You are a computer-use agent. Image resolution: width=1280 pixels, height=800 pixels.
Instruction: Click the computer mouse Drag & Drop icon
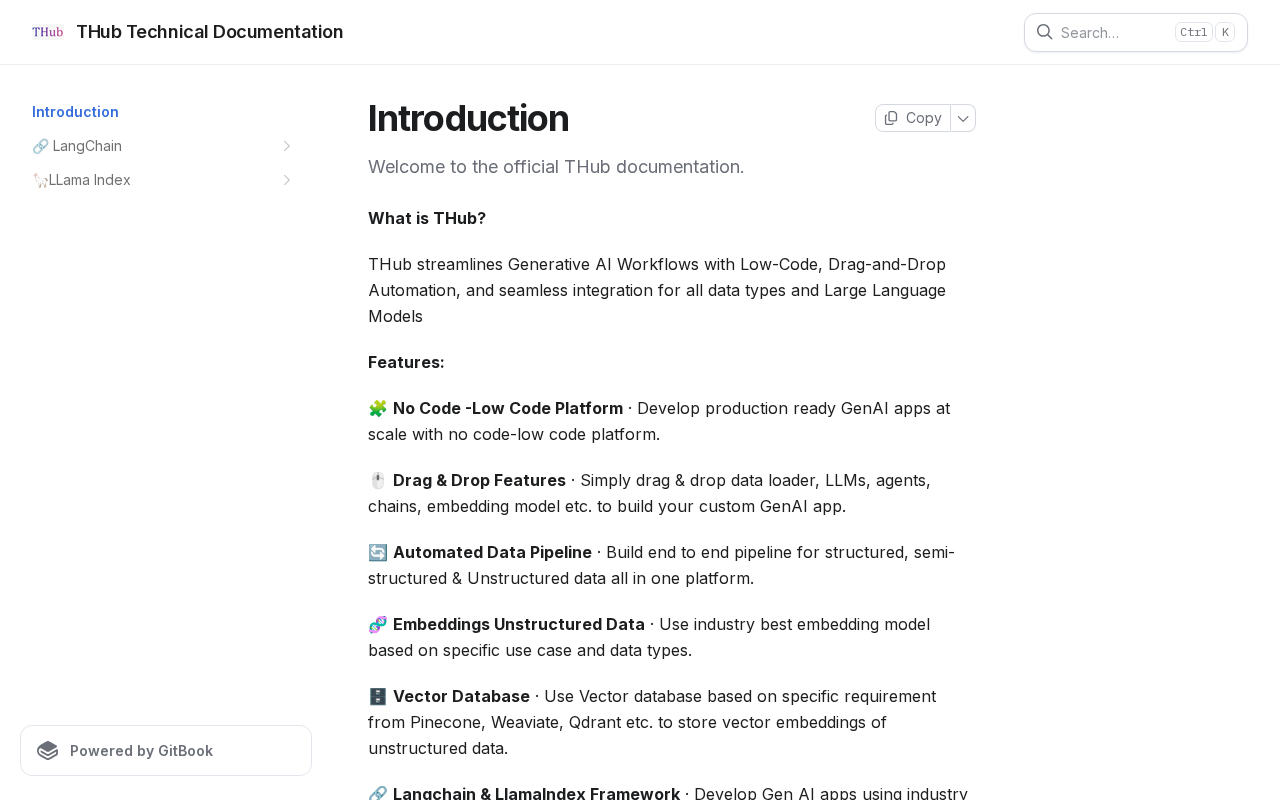pyautogui.click(x=378, y=480)
